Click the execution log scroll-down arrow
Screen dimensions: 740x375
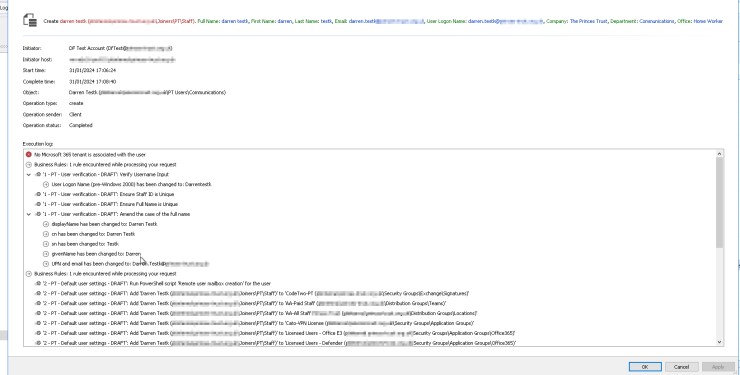[x=719, y=342]
